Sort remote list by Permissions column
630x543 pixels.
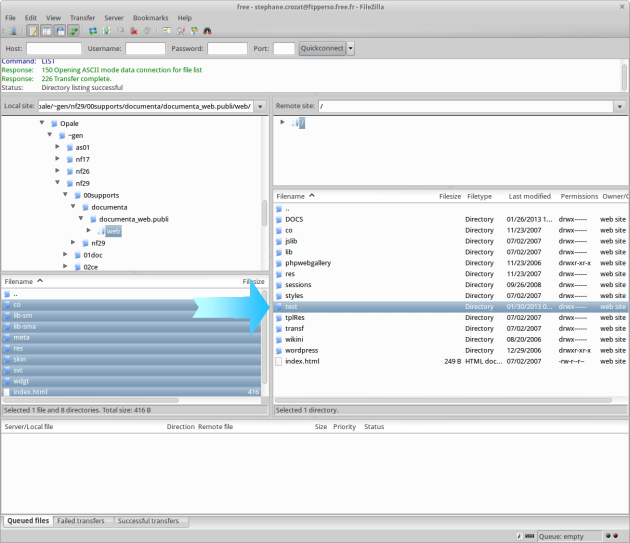tap(579, 197)
